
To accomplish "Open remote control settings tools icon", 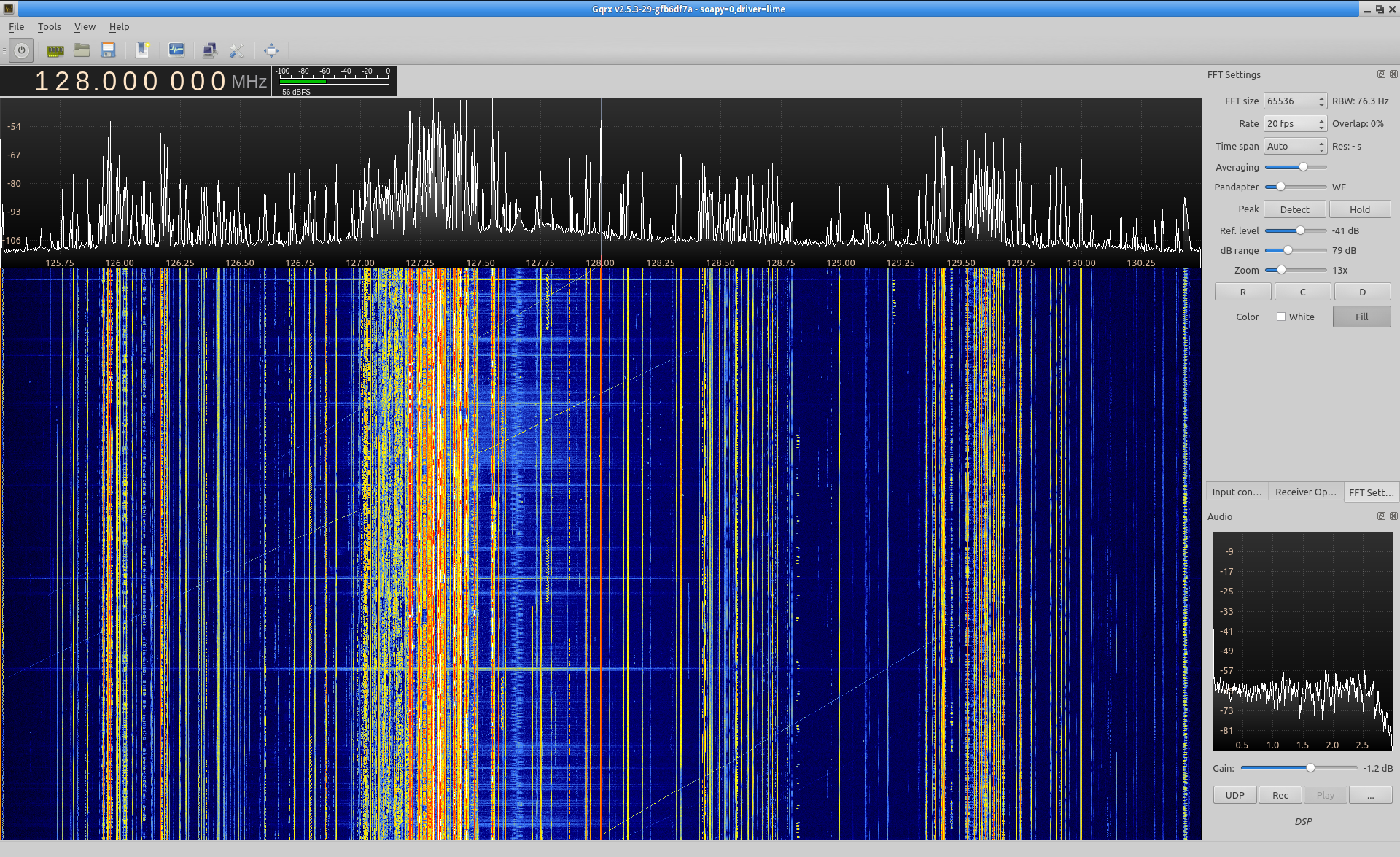I will 236,50.
